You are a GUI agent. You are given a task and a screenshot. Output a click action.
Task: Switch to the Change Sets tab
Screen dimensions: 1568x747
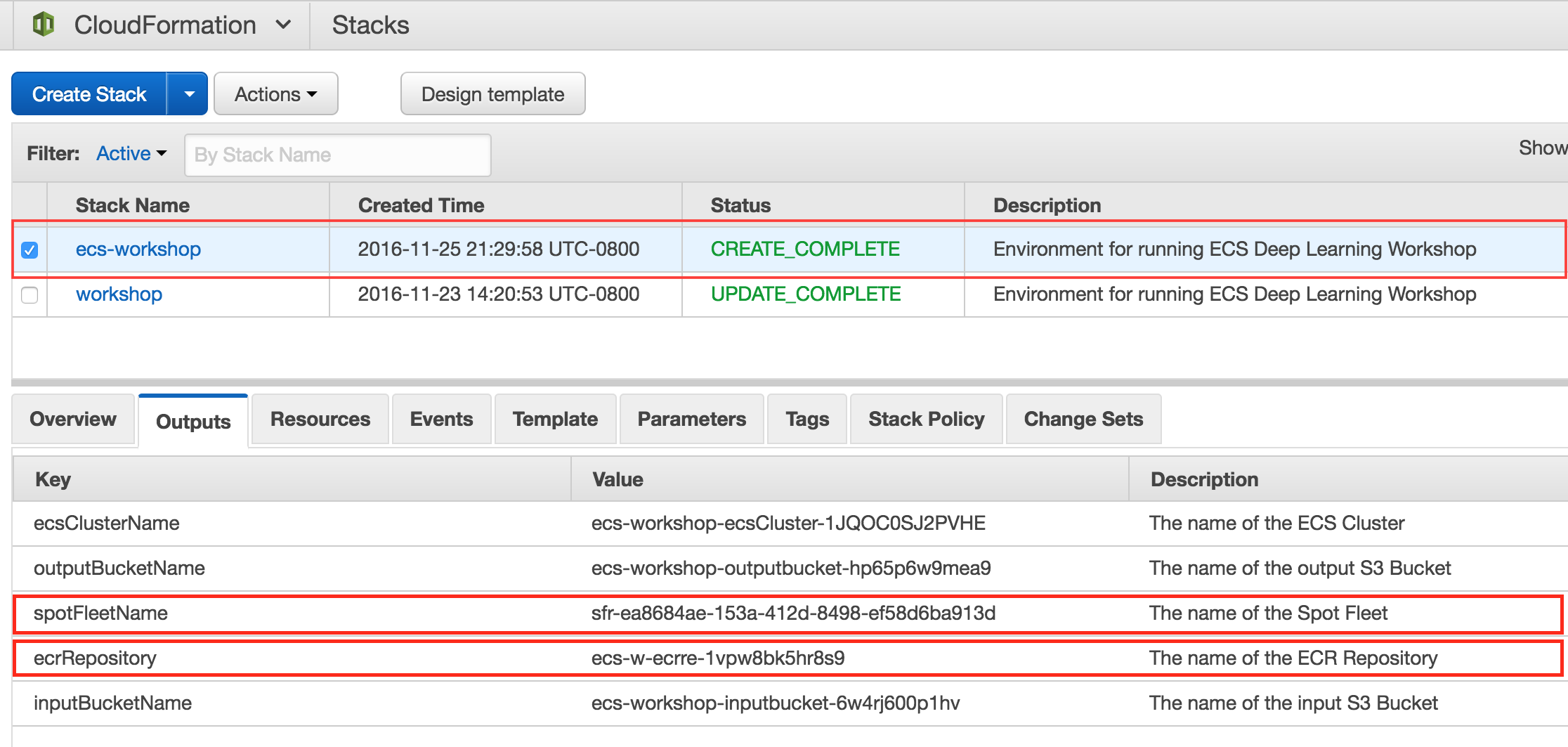[x=1083, y=419]
